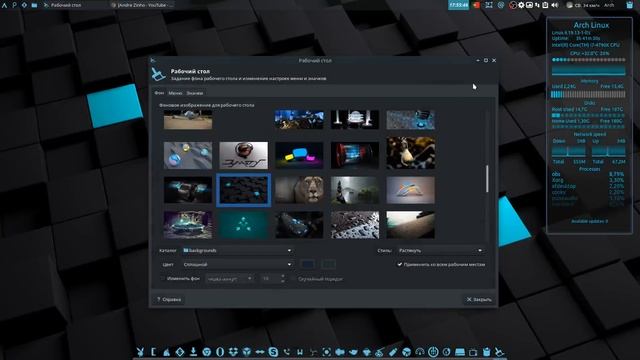
Task: Open the Стиль dropdown
Action: click(440, 250)
